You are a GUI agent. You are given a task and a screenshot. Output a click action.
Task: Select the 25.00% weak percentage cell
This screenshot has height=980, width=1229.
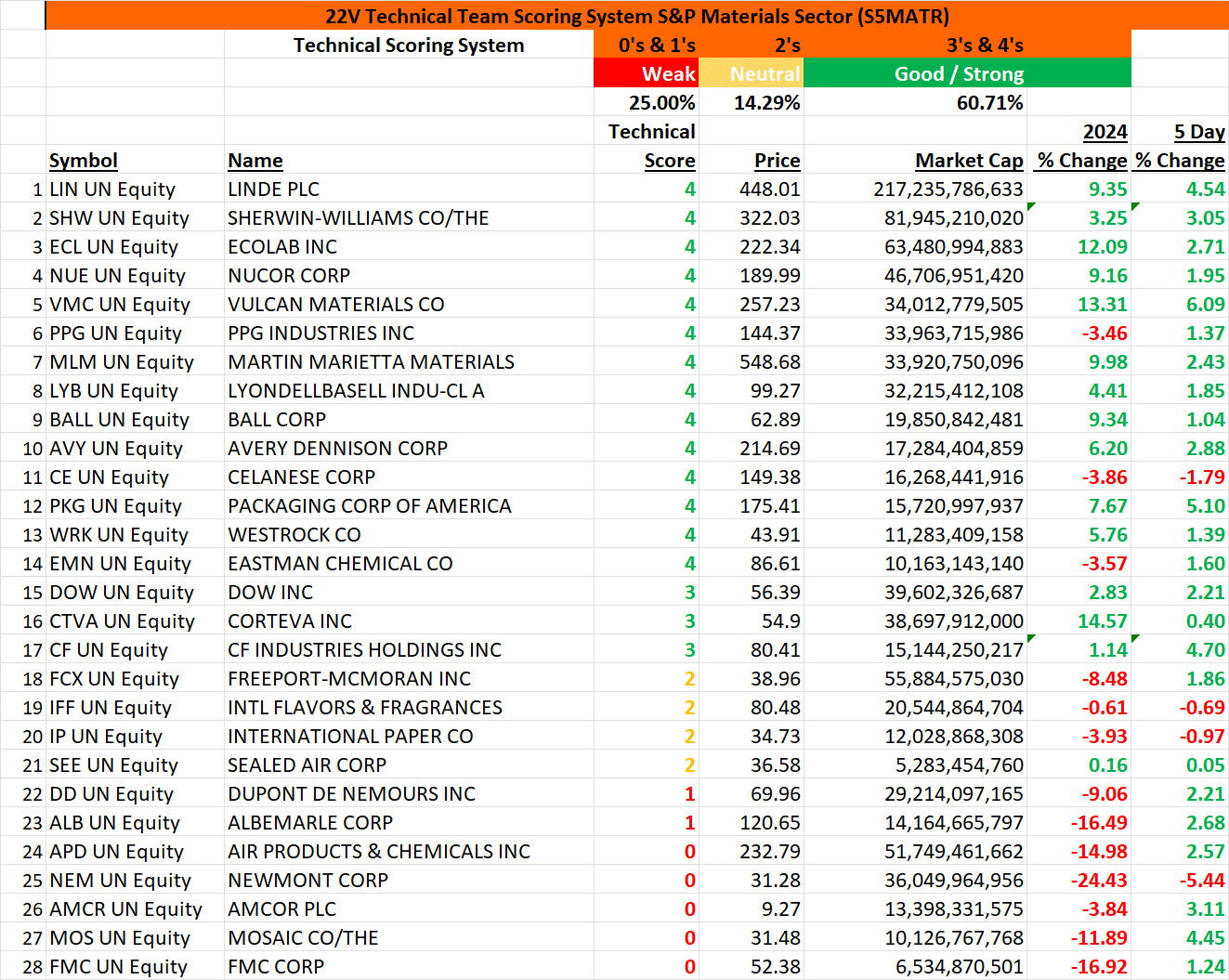[x=647, y=102]
